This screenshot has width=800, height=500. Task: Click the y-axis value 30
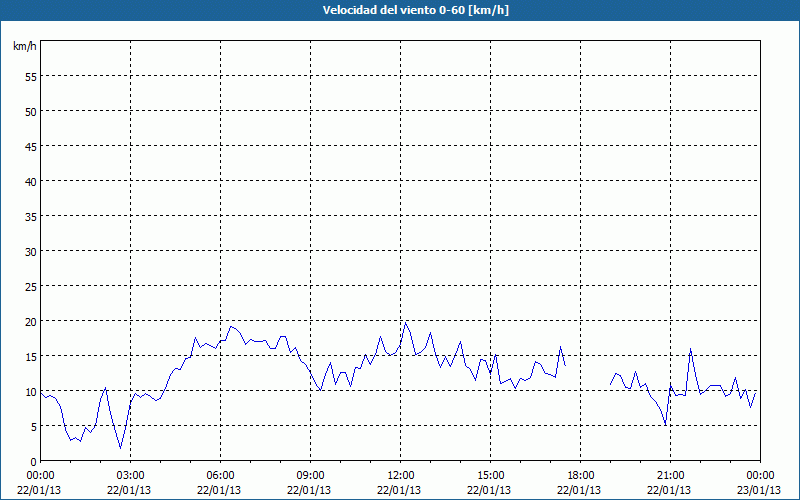point(31,252)
